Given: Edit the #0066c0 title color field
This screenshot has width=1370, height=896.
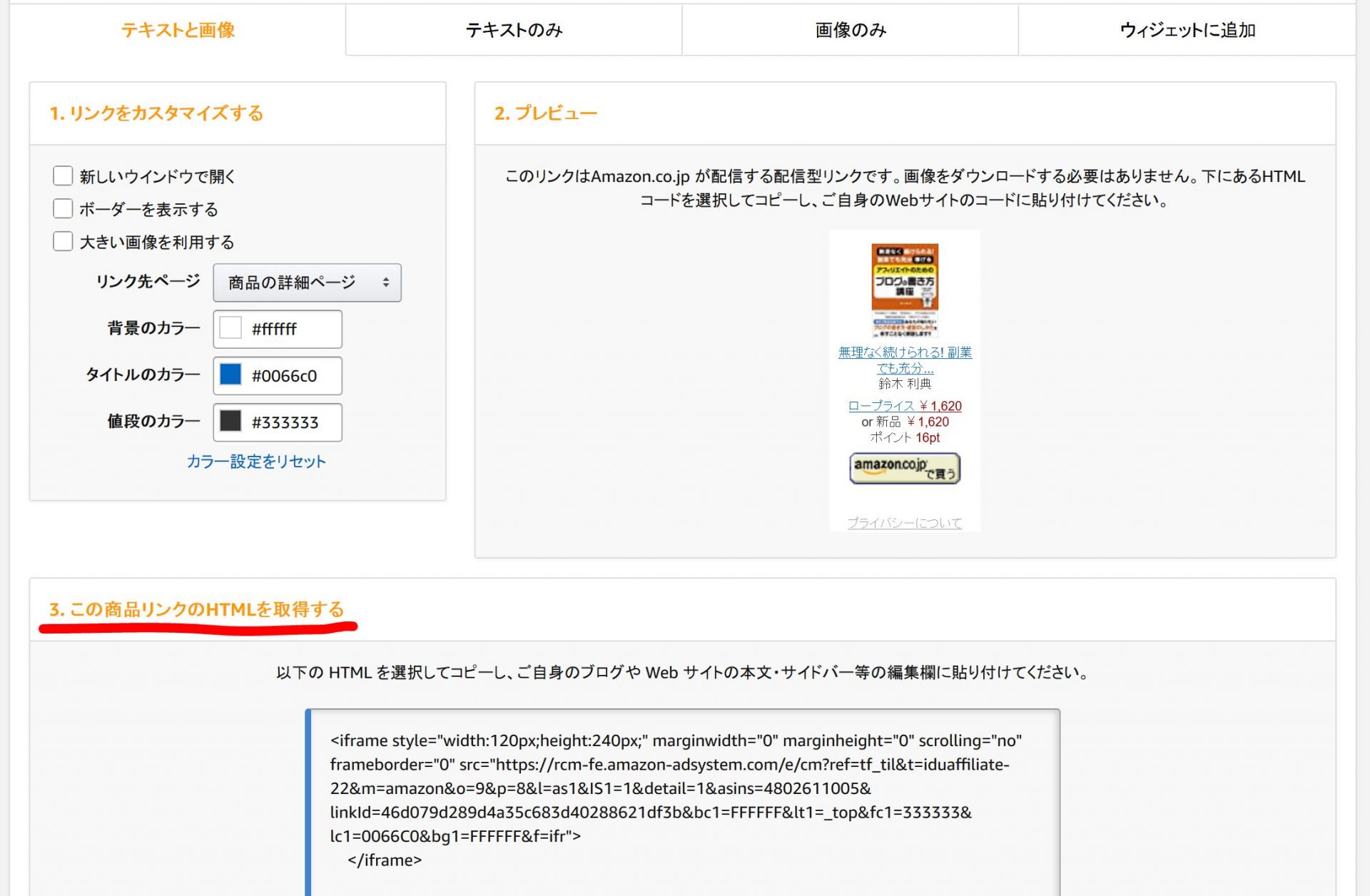Looking at the screenshot, I should [278, 375].
